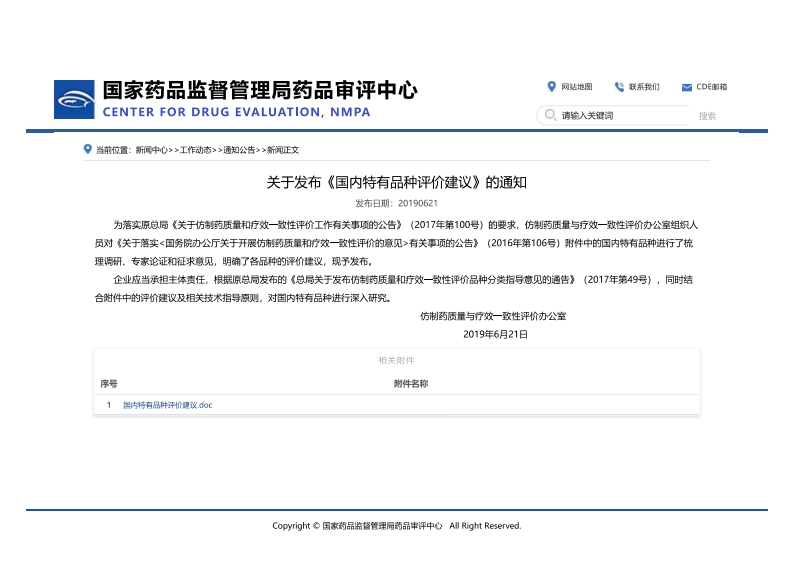Image resolution: width=793 pixels, height=561 pixels.
Task: Click the 序号 column header
Action: pos(109,383)
